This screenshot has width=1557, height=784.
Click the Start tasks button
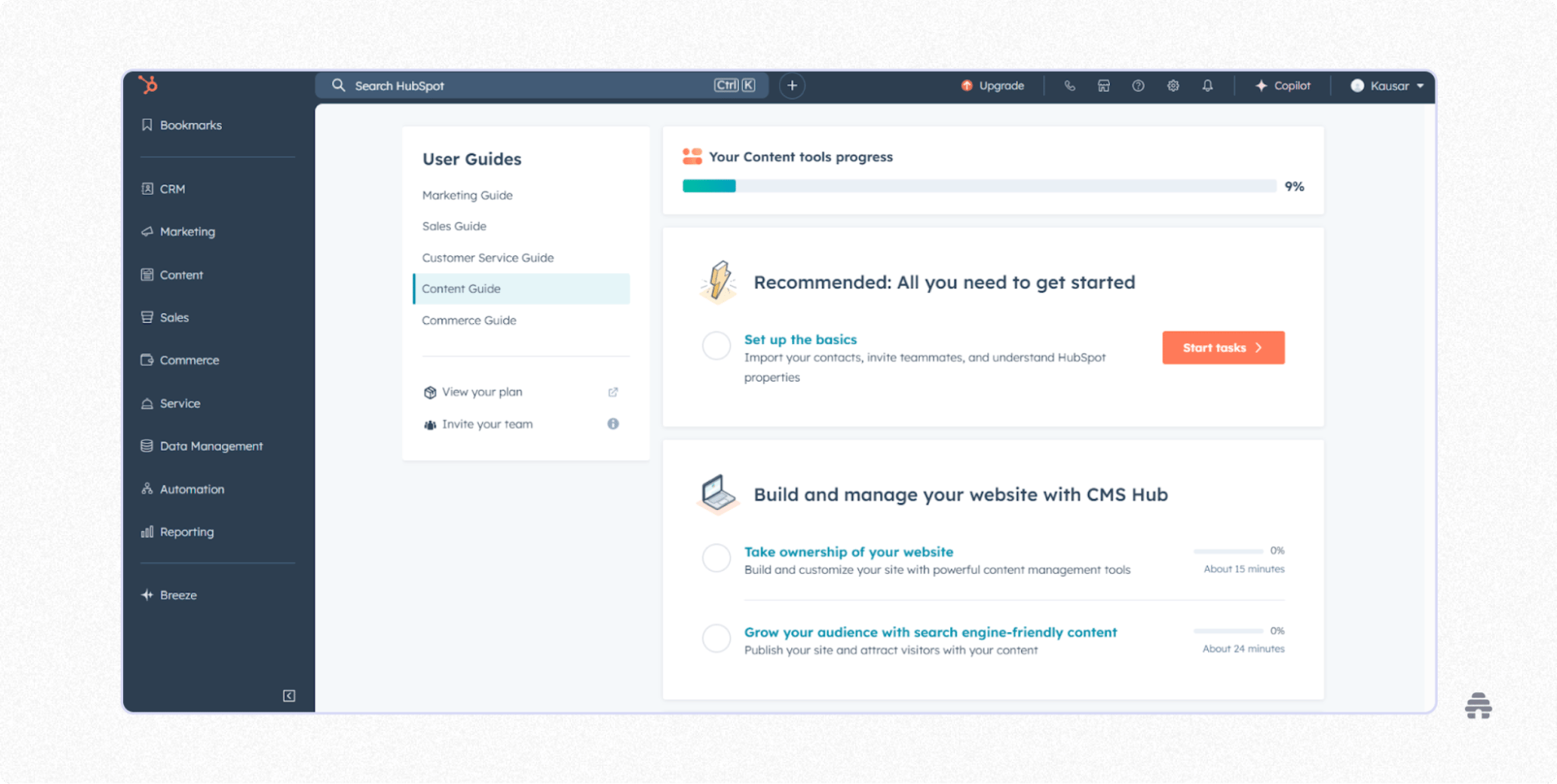(x=1223, y=347)
